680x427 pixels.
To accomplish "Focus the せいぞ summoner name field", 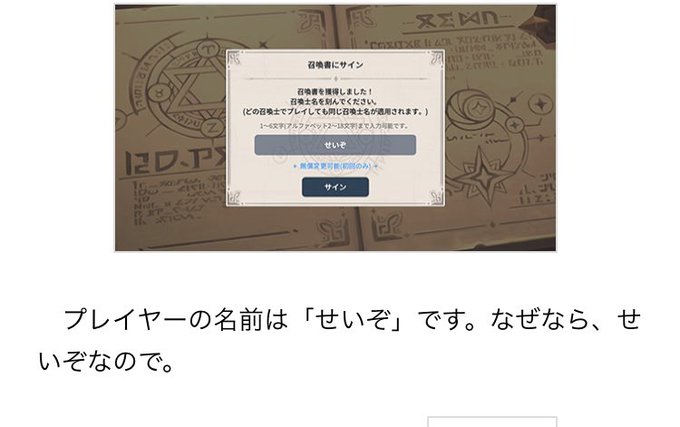I will [x=335, y=145].
